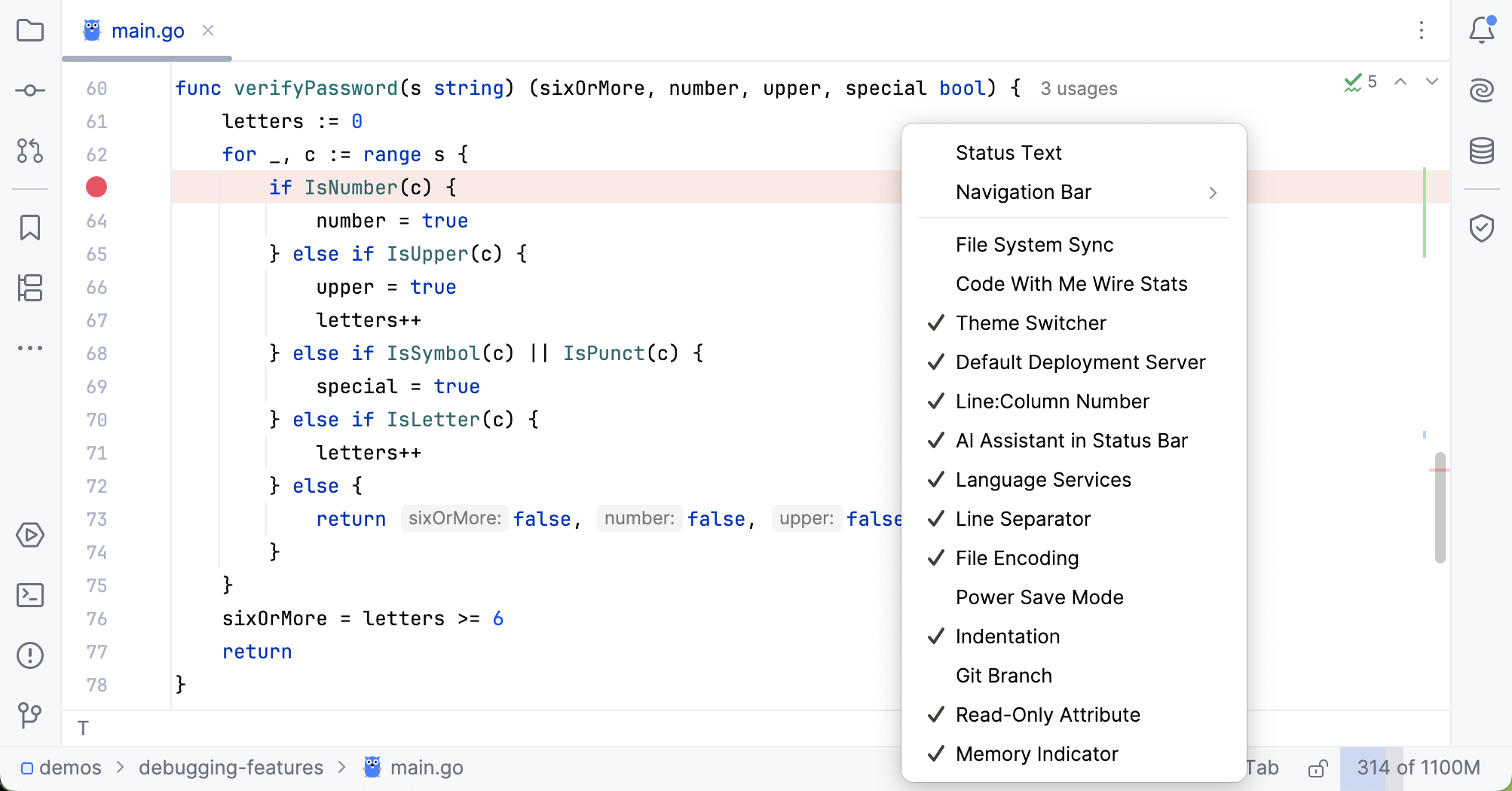
Task: Open editor tab options menu
Action: (1421, 31)
